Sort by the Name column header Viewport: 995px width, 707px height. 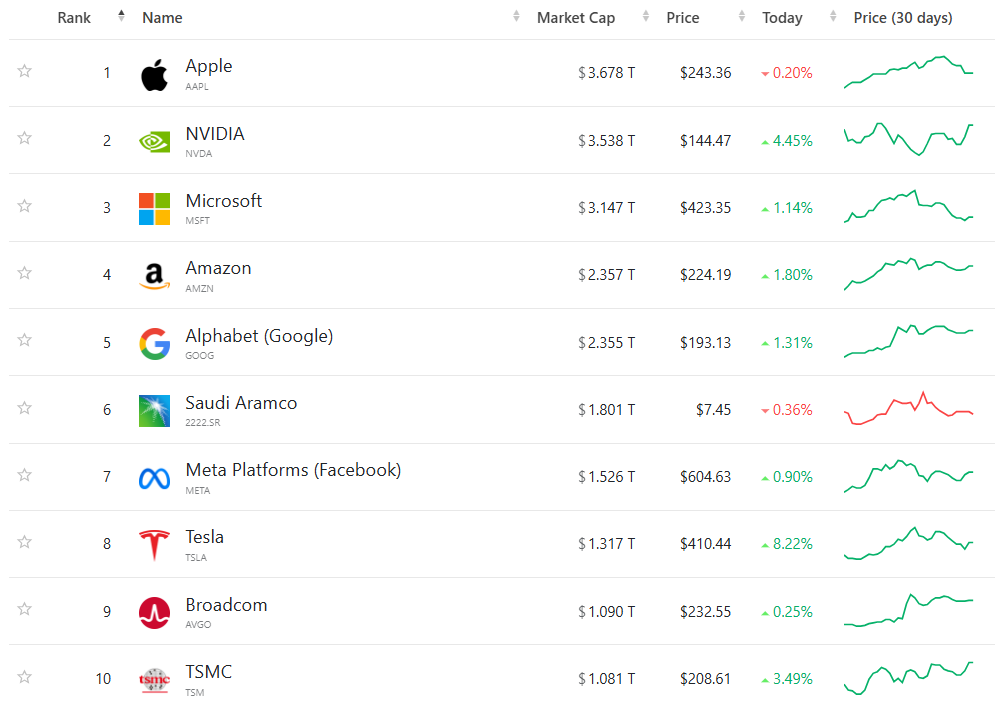(163, 18)
